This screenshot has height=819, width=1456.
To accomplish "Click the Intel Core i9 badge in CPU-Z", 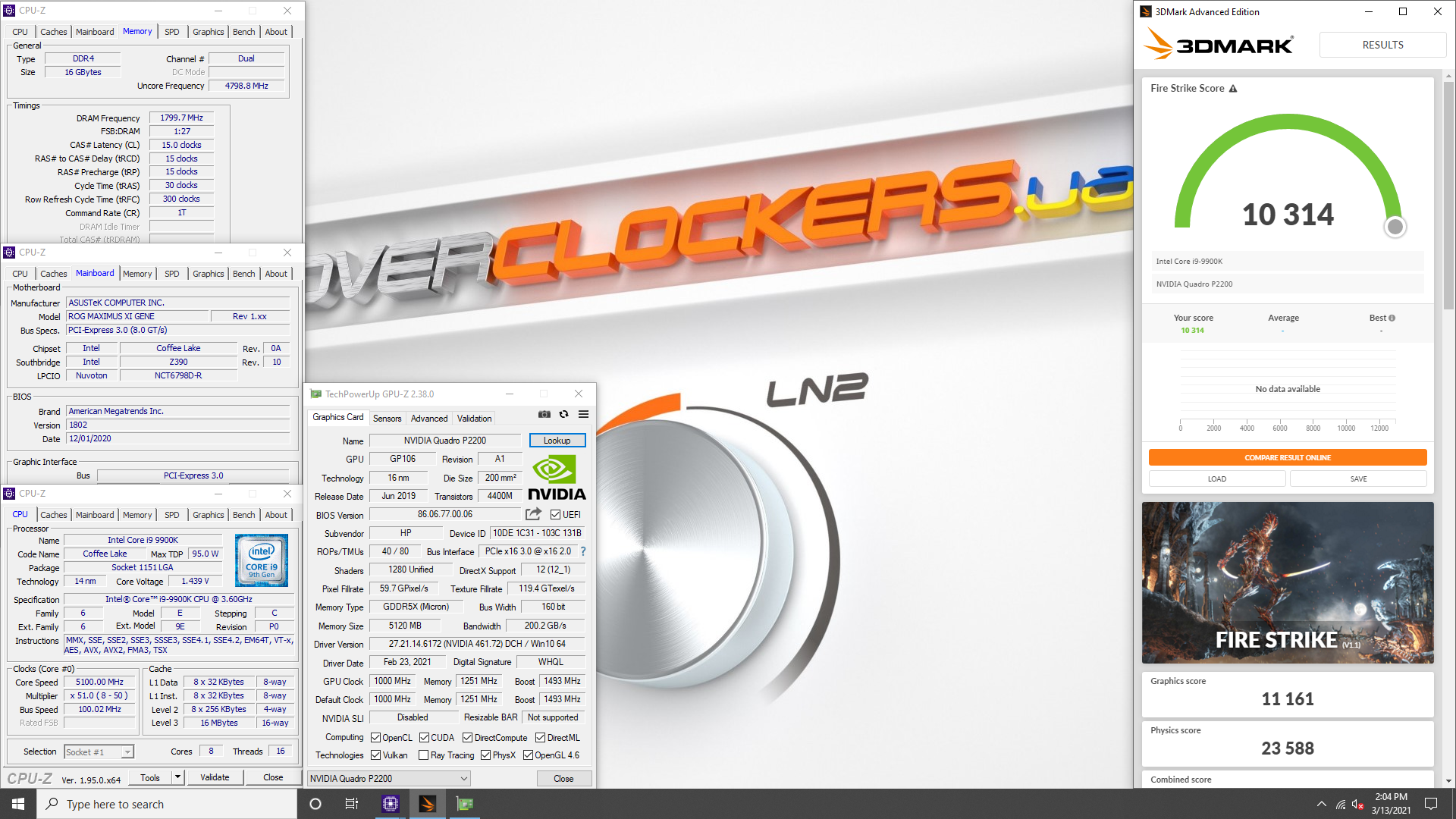I will click(262, 560).
